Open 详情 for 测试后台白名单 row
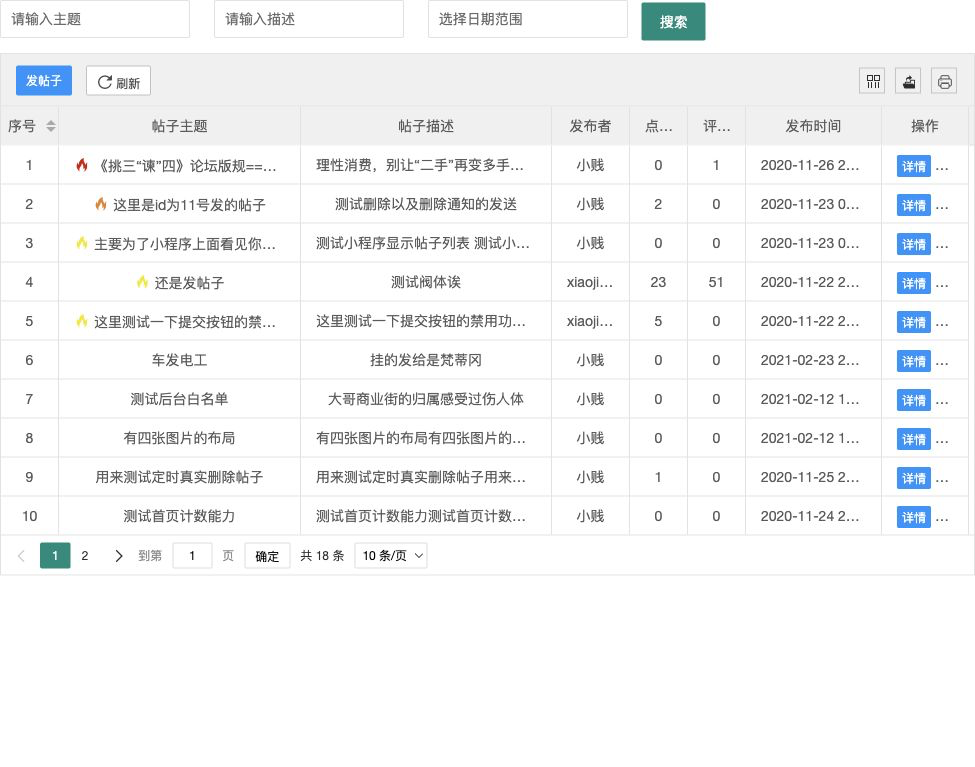 coord(913,400)
